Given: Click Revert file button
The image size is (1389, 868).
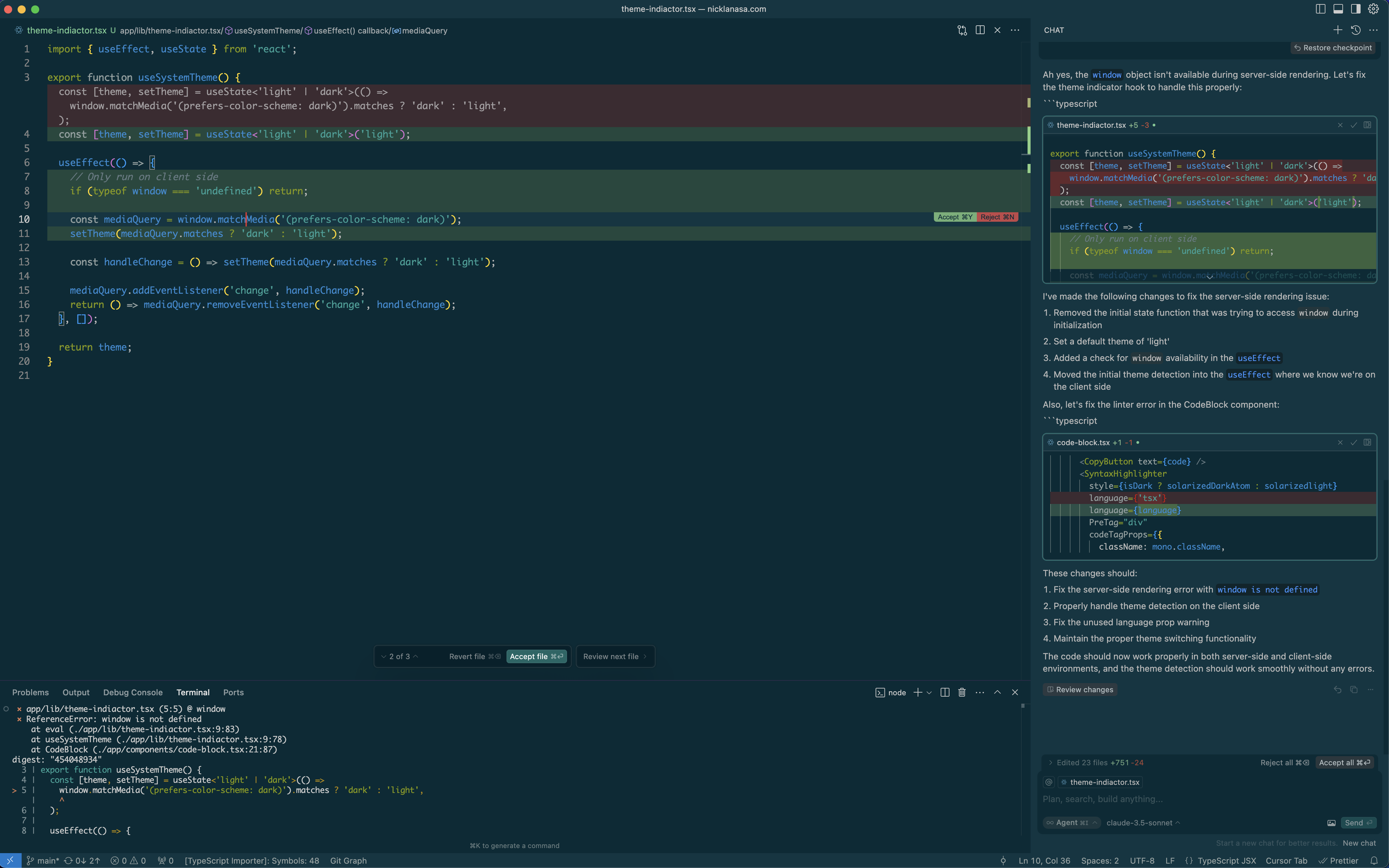Looking at the screenshot, I should coord(474,656).
